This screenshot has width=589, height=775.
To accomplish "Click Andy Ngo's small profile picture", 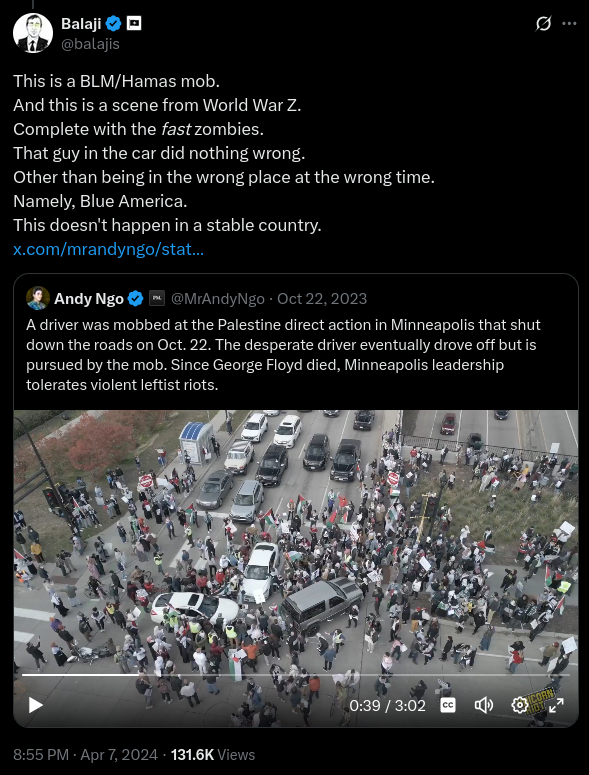I will (x=38, y=298).
